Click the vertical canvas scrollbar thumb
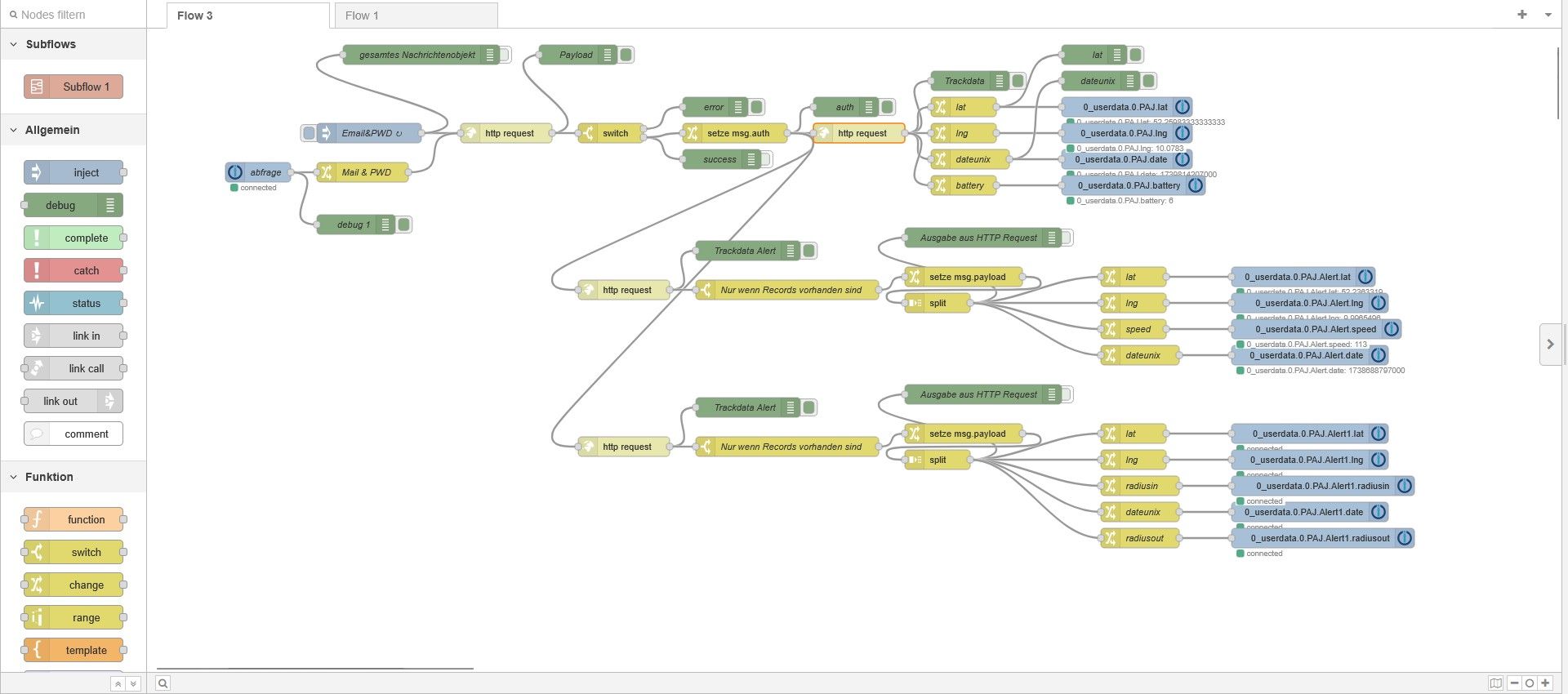 coord(1559,84)
